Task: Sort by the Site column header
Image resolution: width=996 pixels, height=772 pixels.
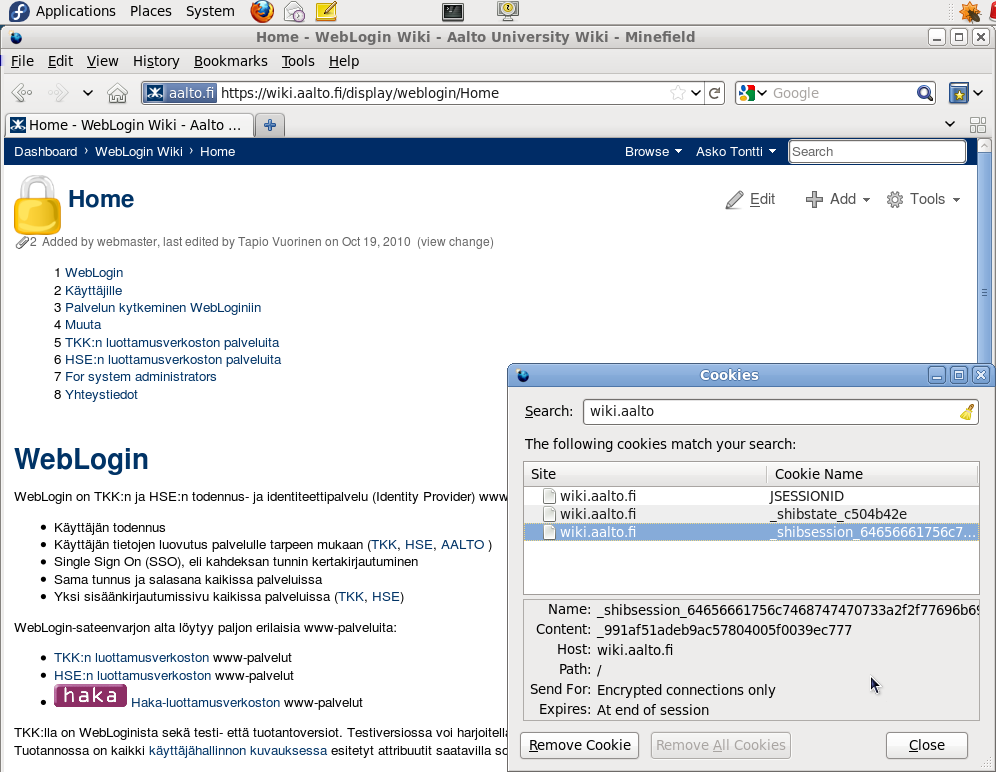Action: pos(645,474)
